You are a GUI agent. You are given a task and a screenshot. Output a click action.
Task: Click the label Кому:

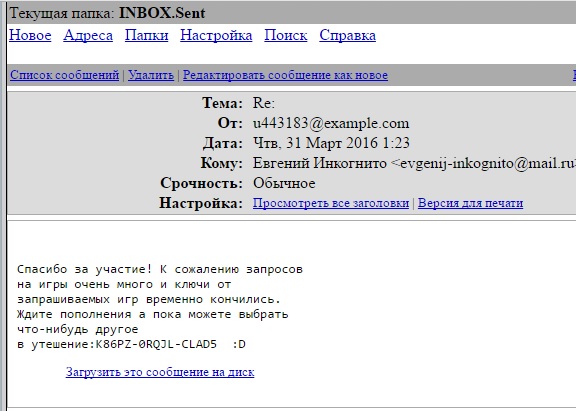click(x=222, y=163)
